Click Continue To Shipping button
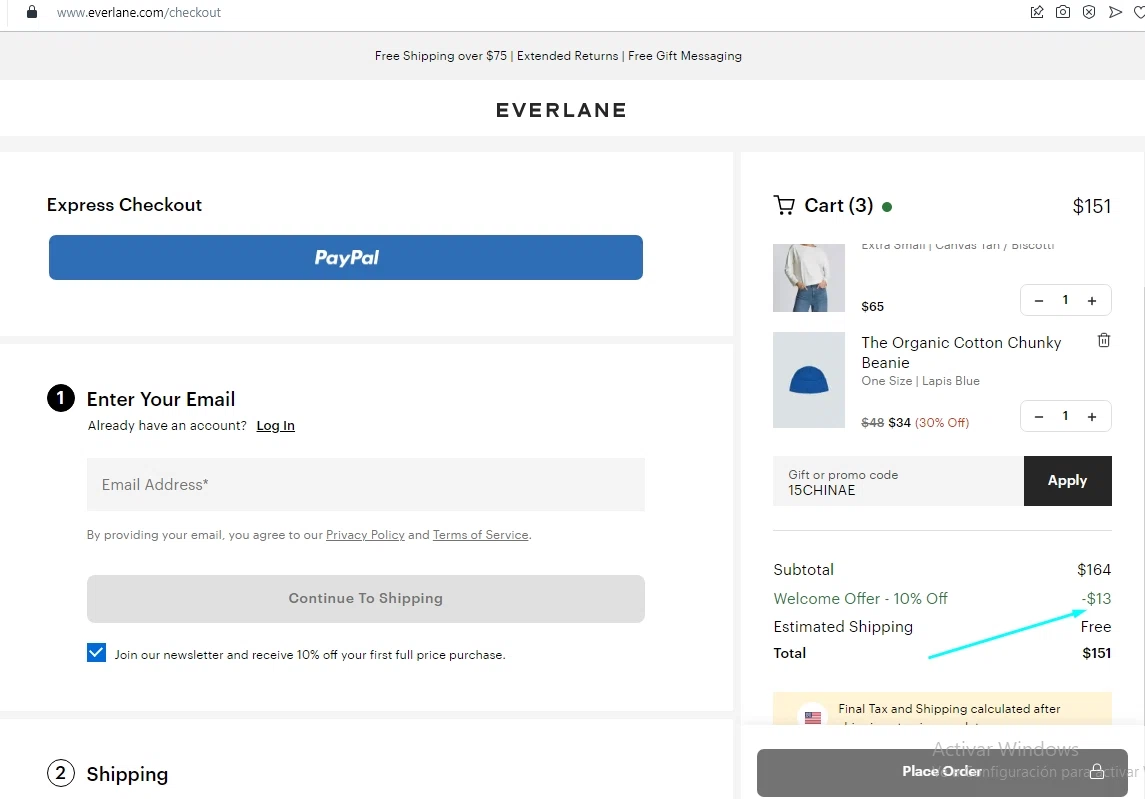The height and width of the screenshot is (799, 1145). [366, 599]
